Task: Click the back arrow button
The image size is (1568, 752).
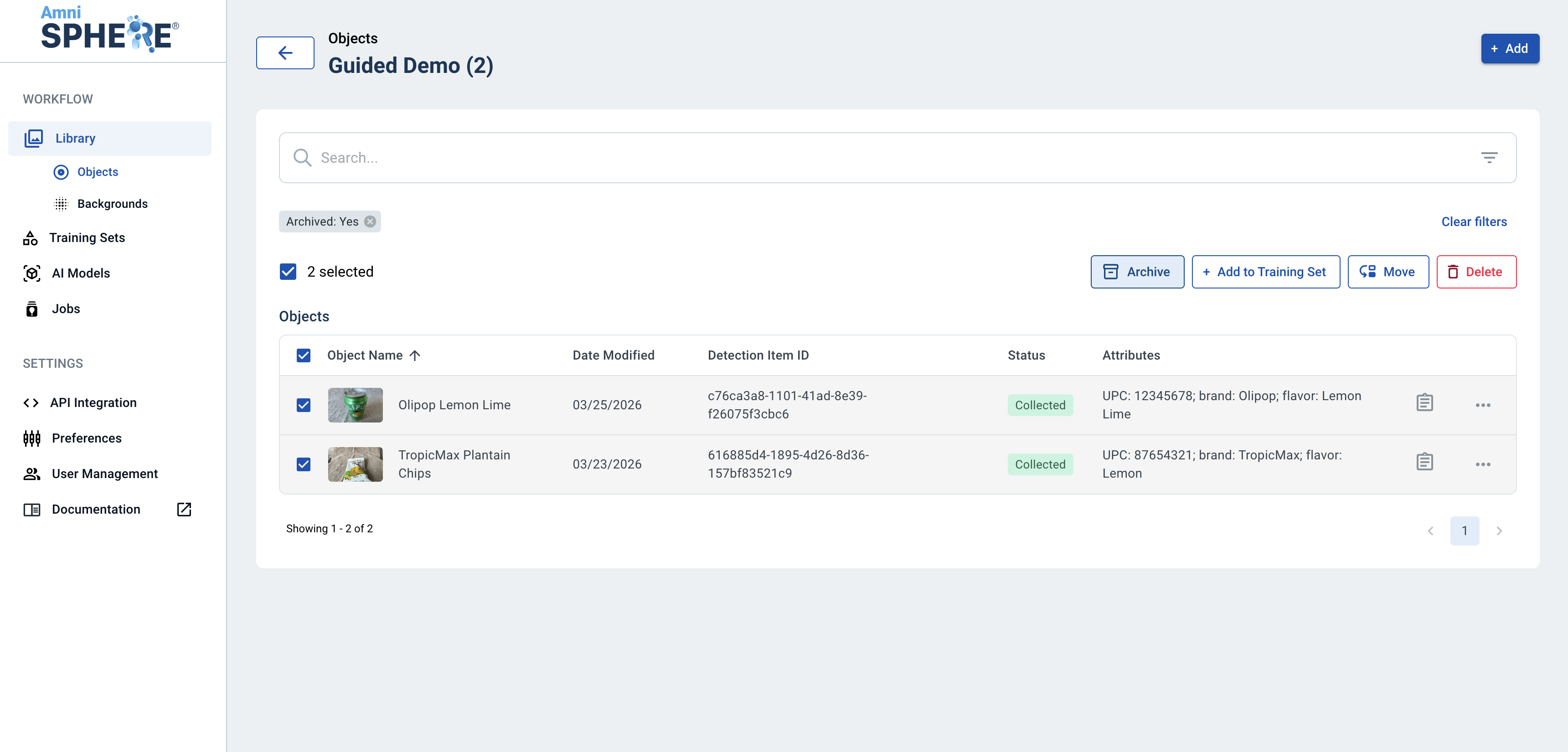Action: [x=285, y=53]
